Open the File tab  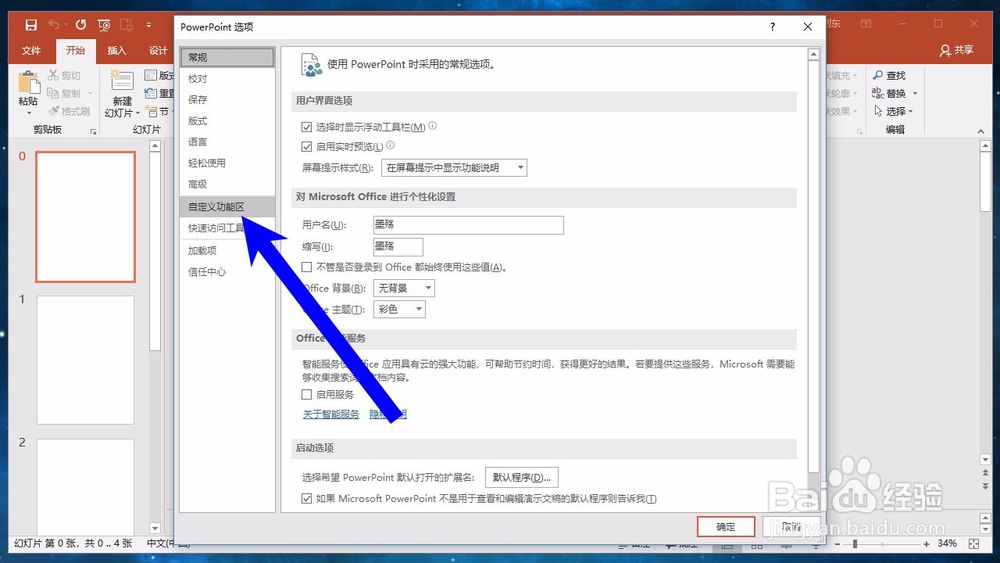31,50
